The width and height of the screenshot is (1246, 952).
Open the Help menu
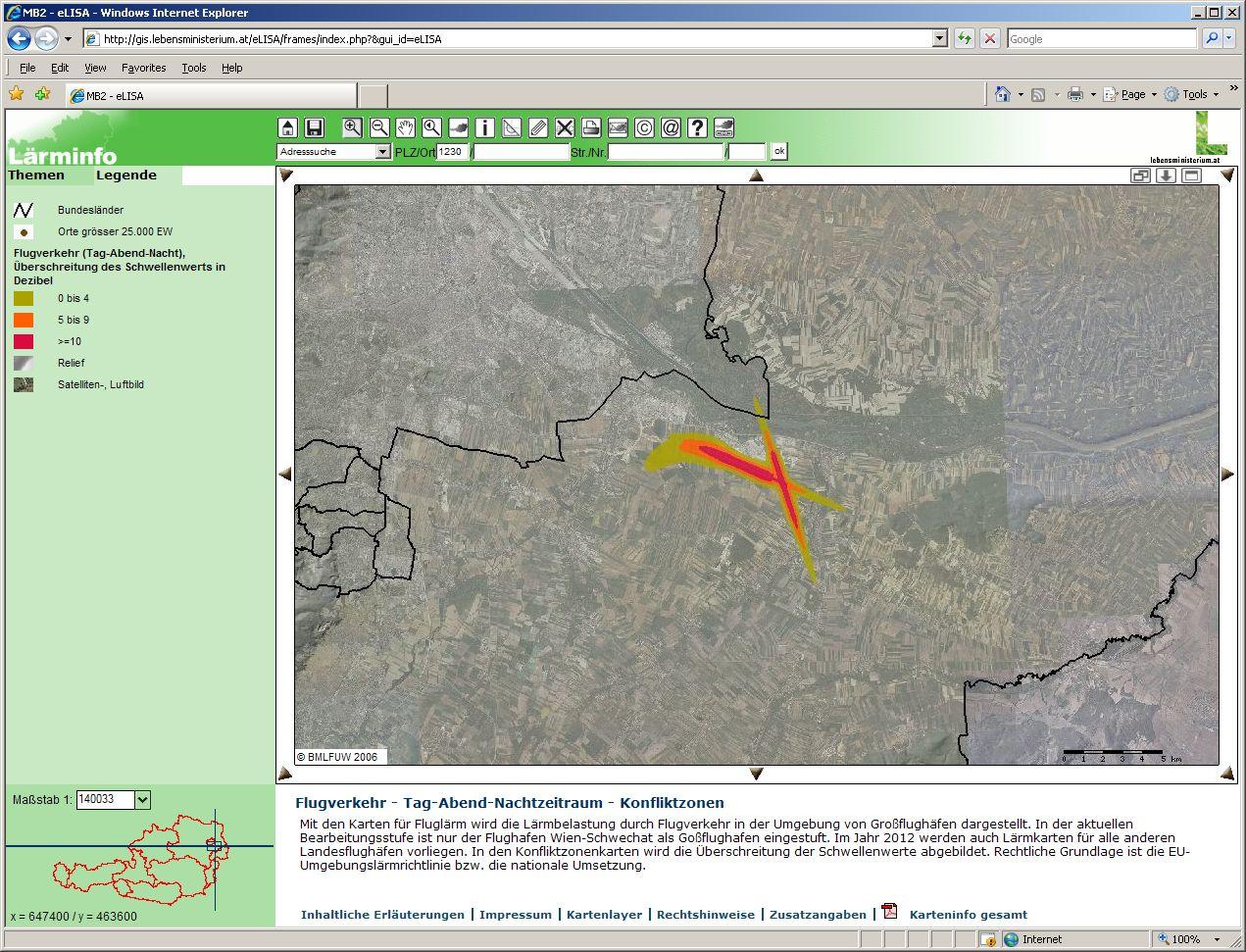(231, 68)
